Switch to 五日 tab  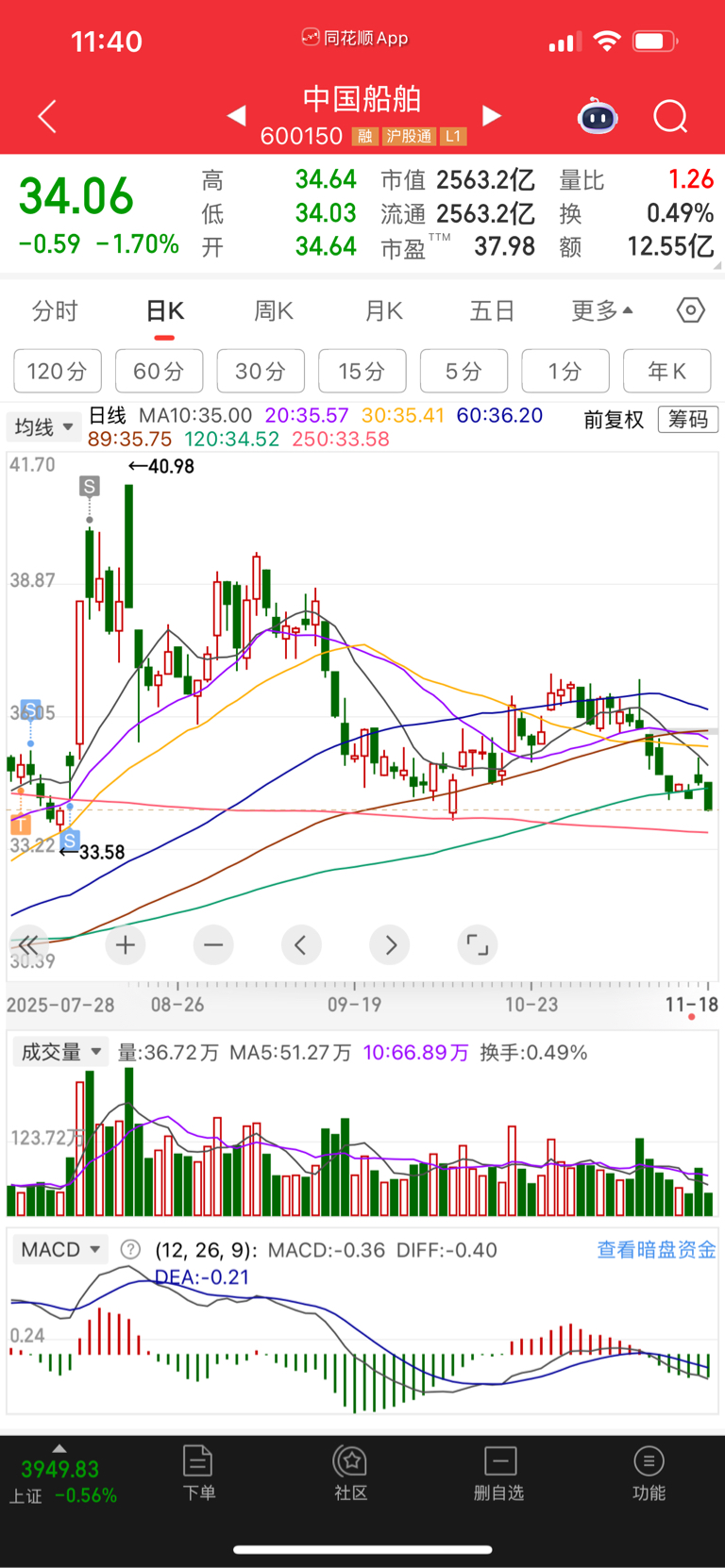coord(493,310)
